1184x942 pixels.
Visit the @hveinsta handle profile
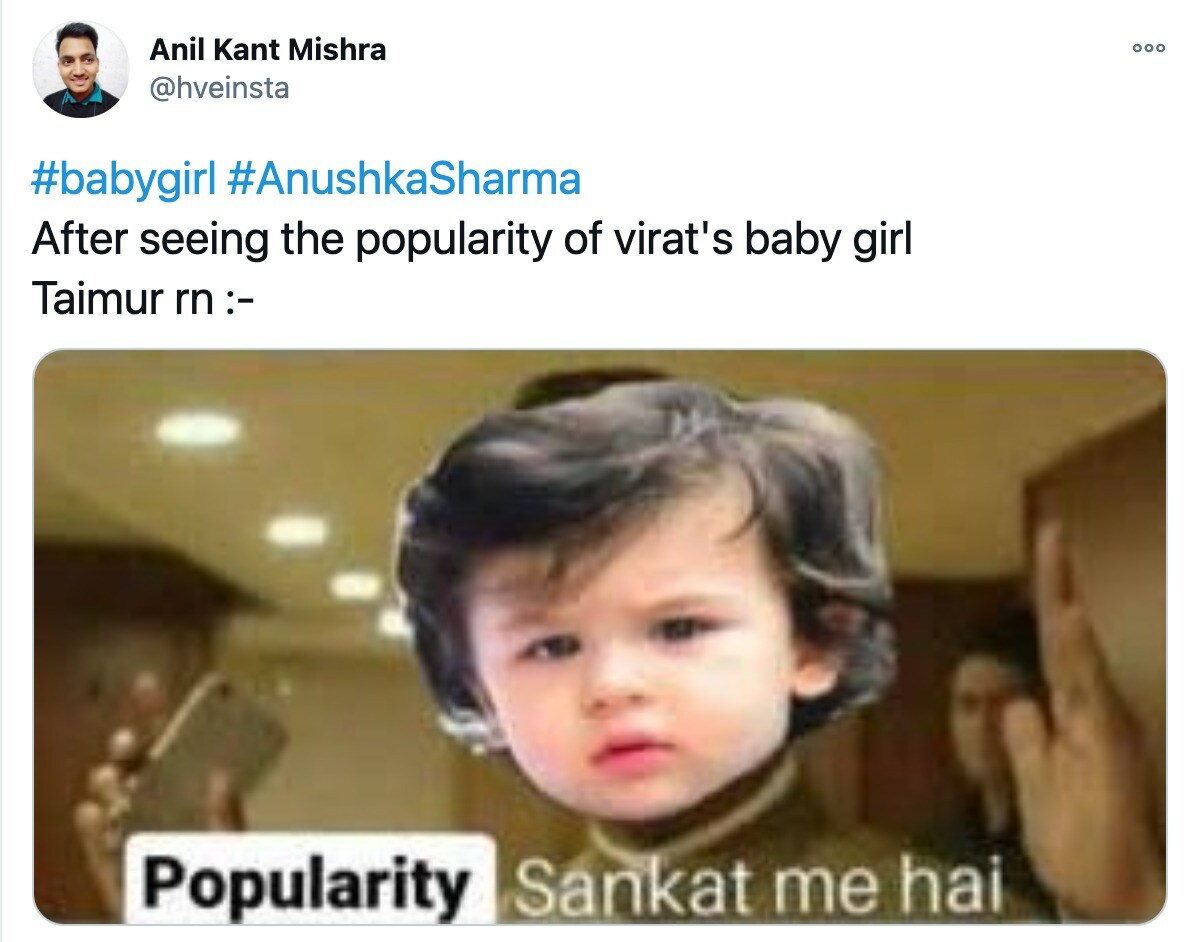click(219, 88)
